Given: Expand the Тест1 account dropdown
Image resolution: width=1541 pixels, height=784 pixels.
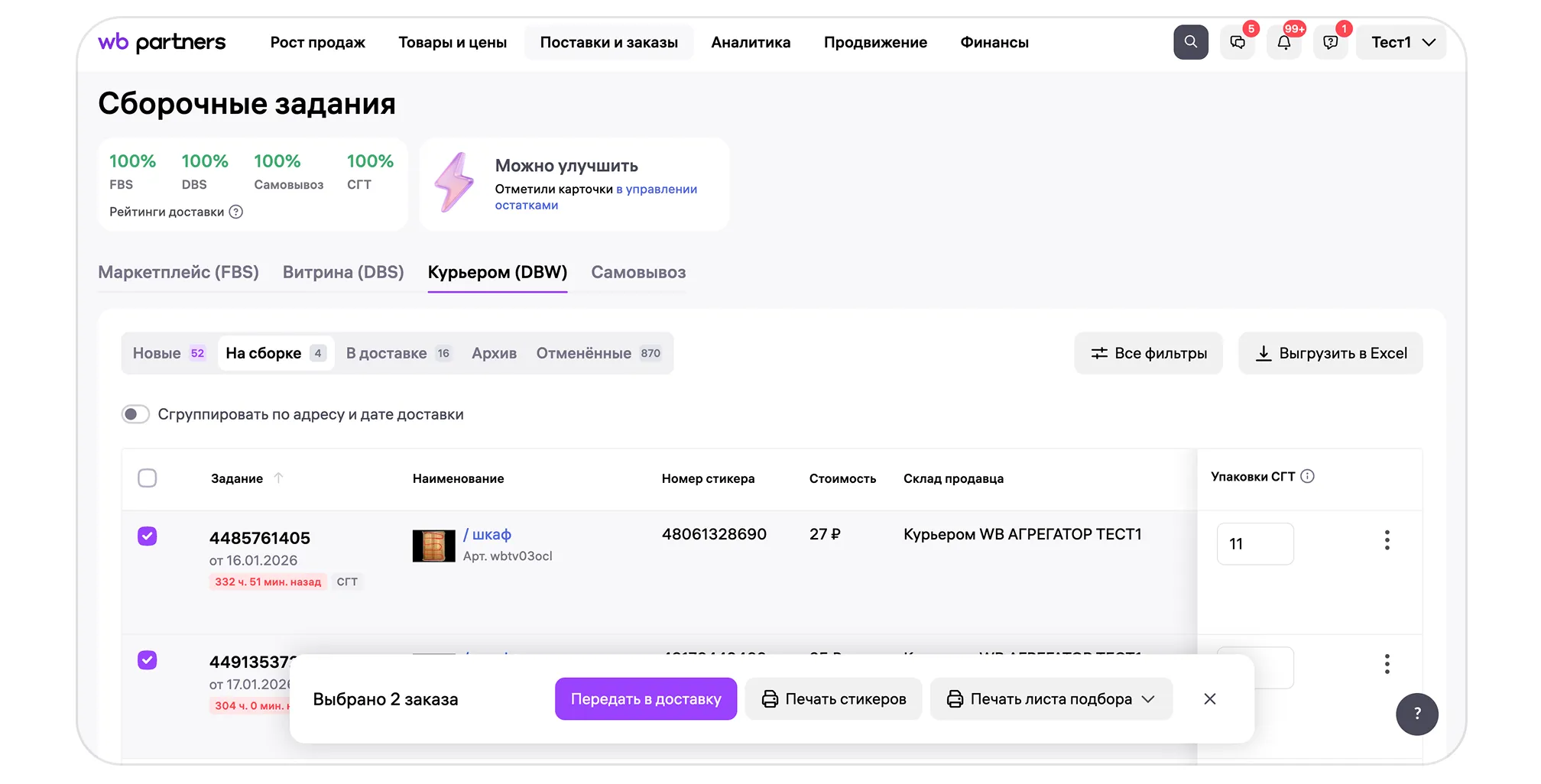Looking at the screenshot, I should tap(1402, 43).
